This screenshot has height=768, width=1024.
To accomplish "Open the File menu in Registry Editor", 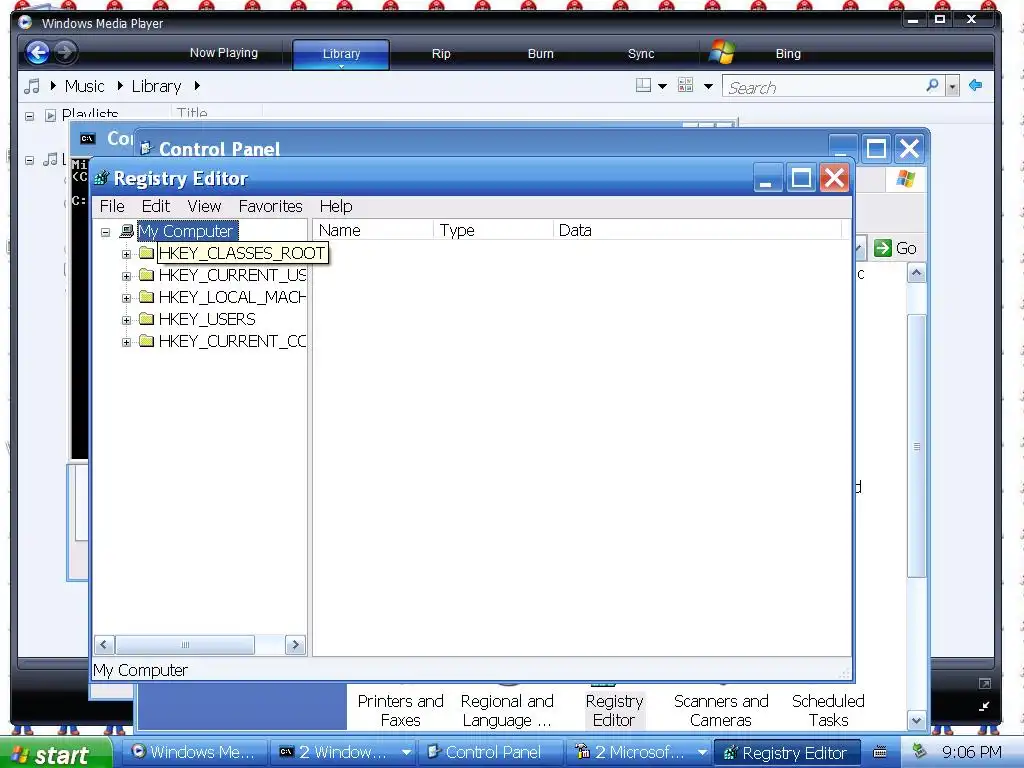I will (x=112, y=206).
